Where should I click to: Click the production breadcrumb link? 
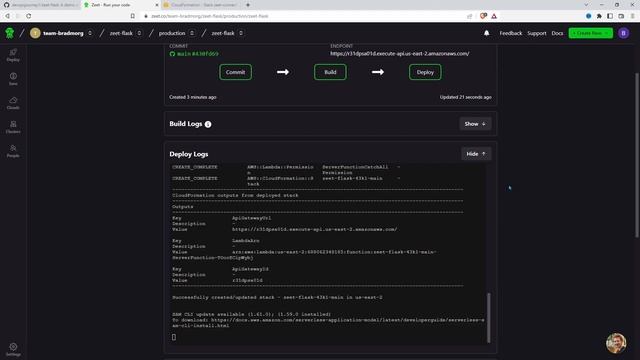172,33
